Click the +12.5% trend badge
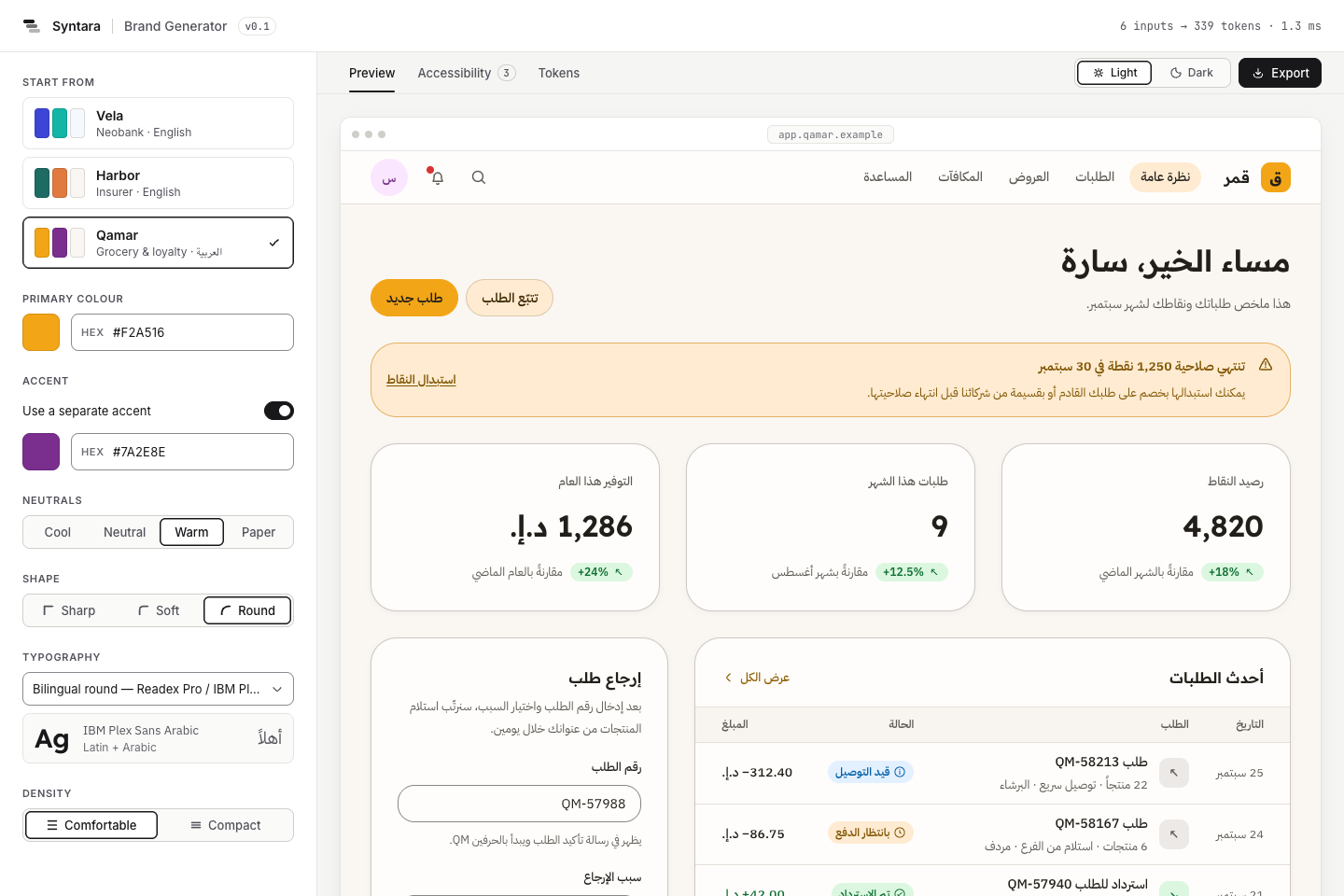Viewport: 1344px width, 896px height. [x=912, y=572]
